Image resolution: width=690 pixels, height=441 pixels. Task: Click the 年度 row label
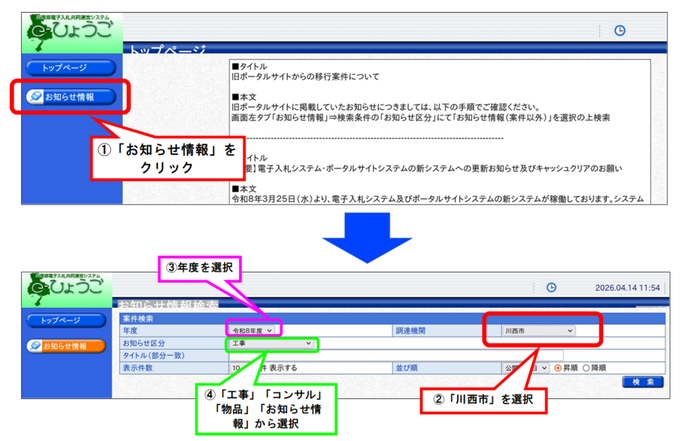[130, 331]
